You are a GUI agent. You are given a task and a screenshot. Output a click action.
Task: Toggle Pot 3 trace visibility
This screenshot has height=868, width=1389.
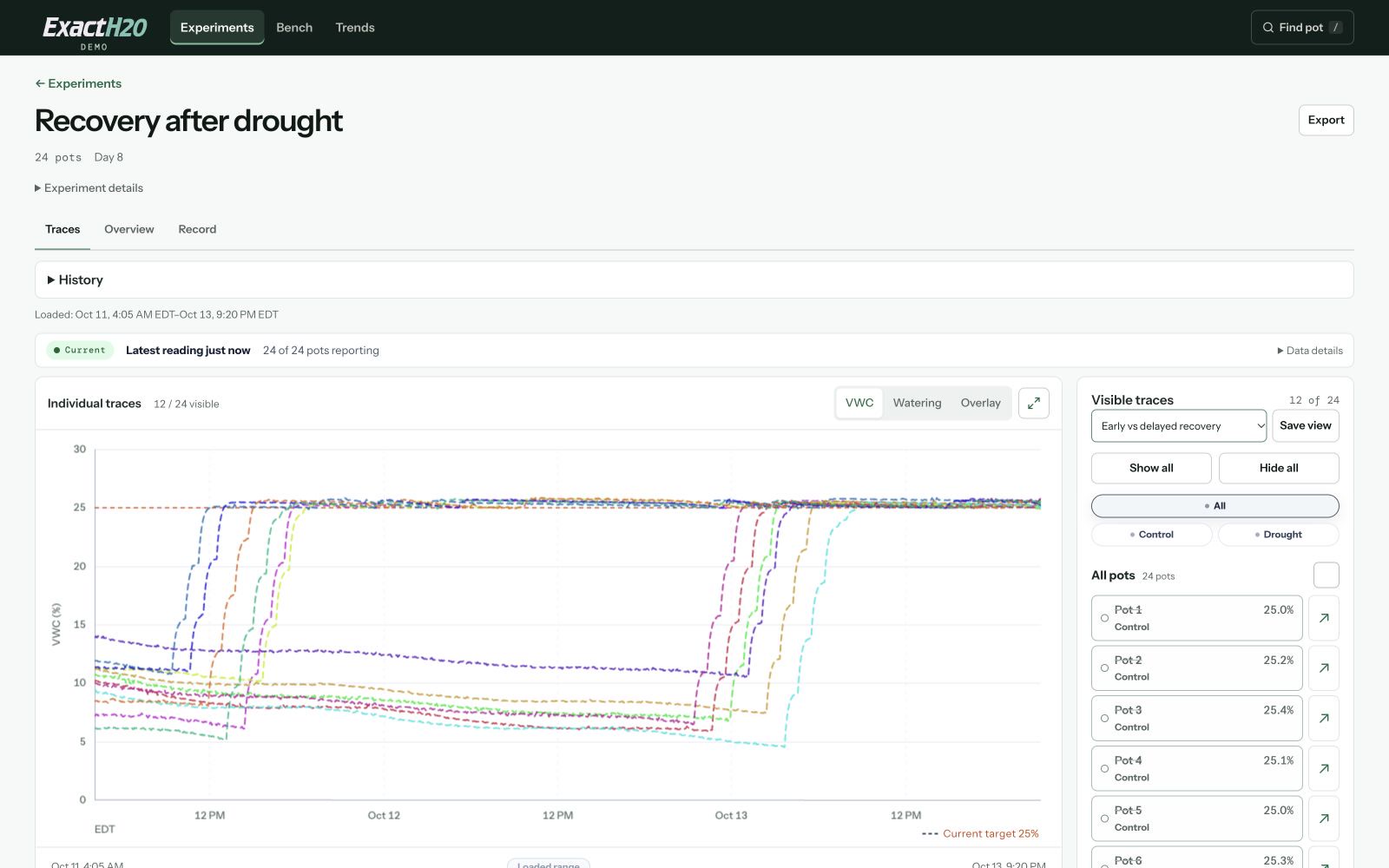pos(1197,718)
